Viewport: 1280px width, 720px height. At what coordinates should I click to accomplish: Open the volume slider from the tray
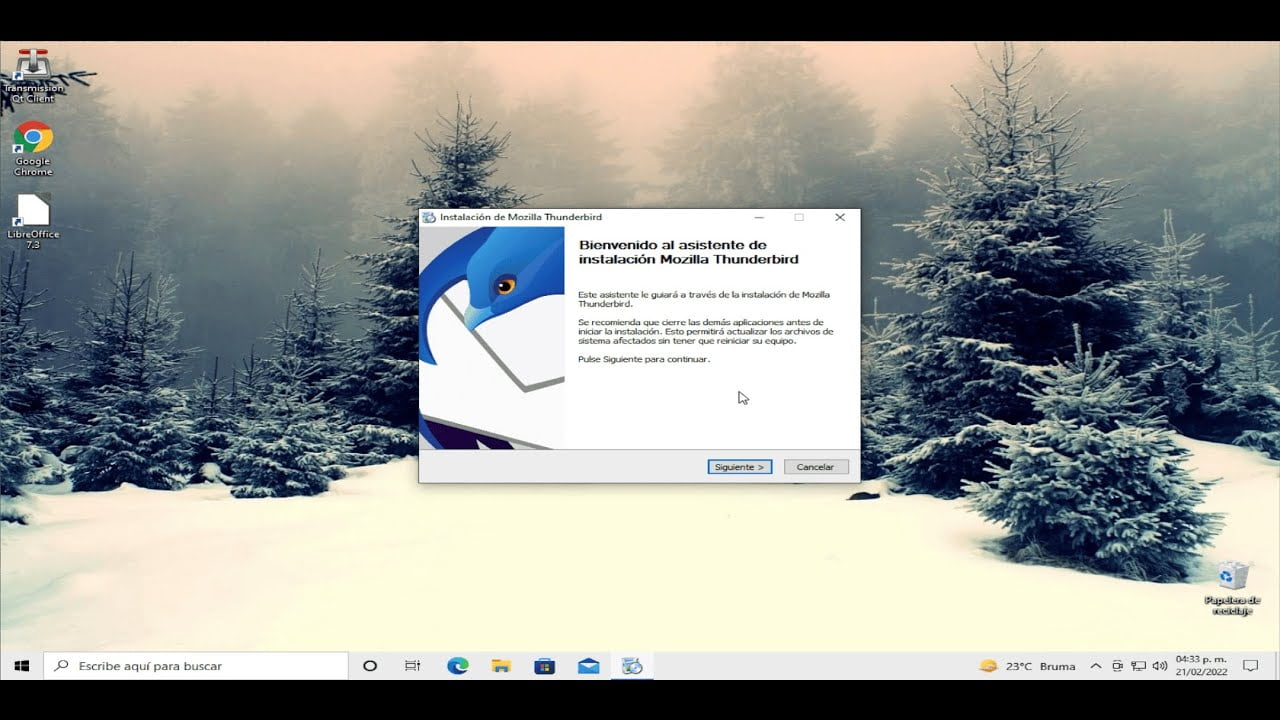click(1159, 665)
